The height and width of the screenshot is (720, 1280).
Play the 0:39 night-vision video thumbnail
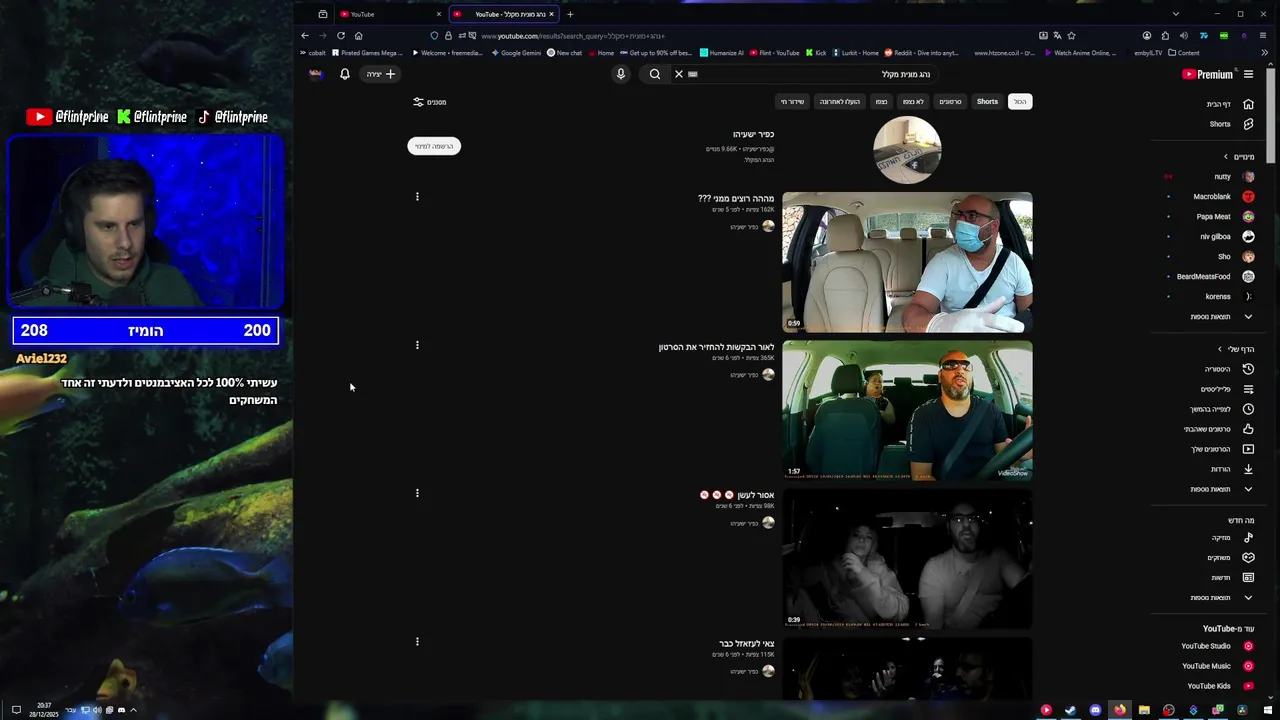tap(907, 558)
